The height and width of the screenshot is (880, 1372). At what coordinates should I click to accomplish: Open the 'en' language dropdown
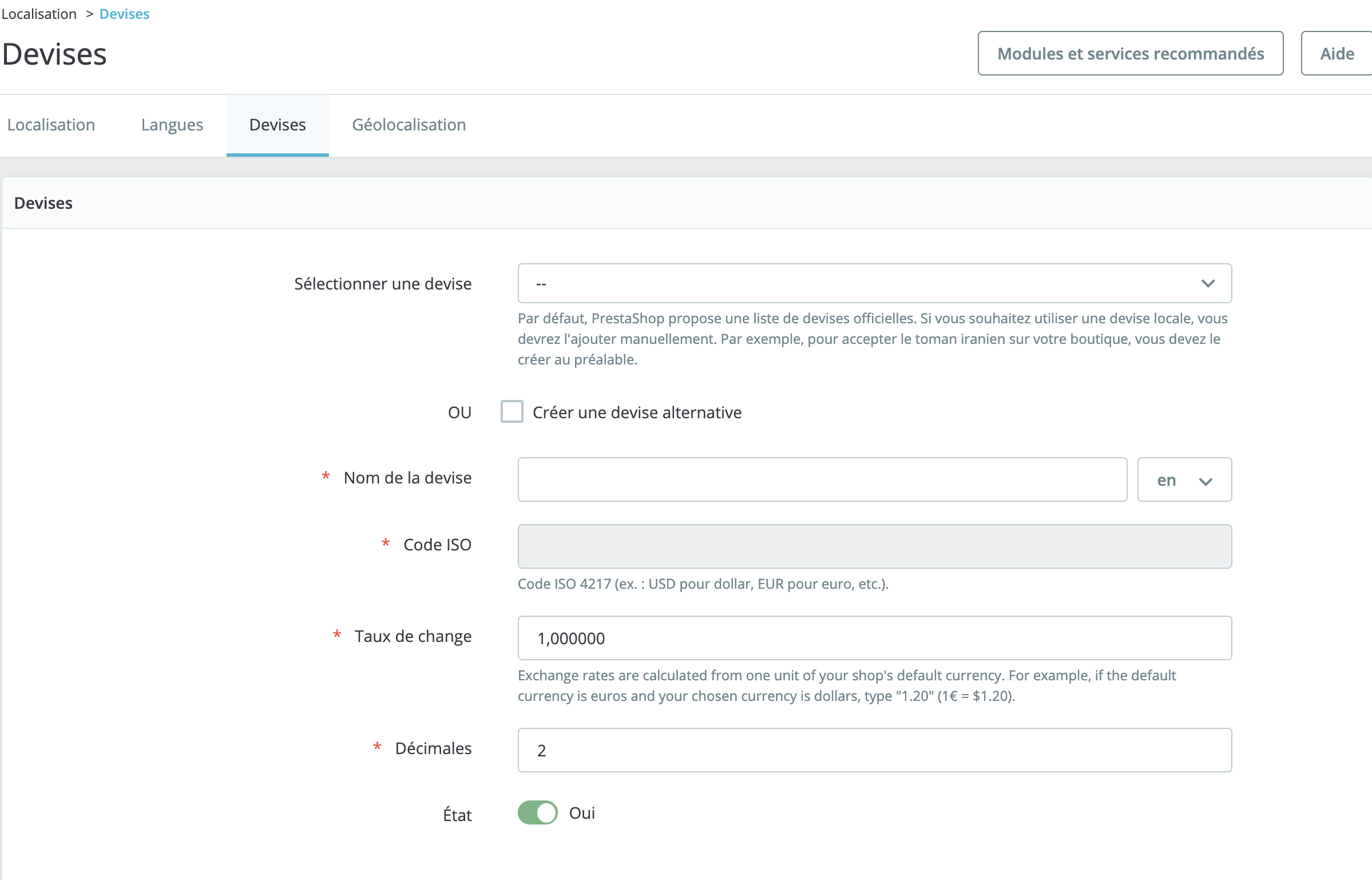point(1184,479)
